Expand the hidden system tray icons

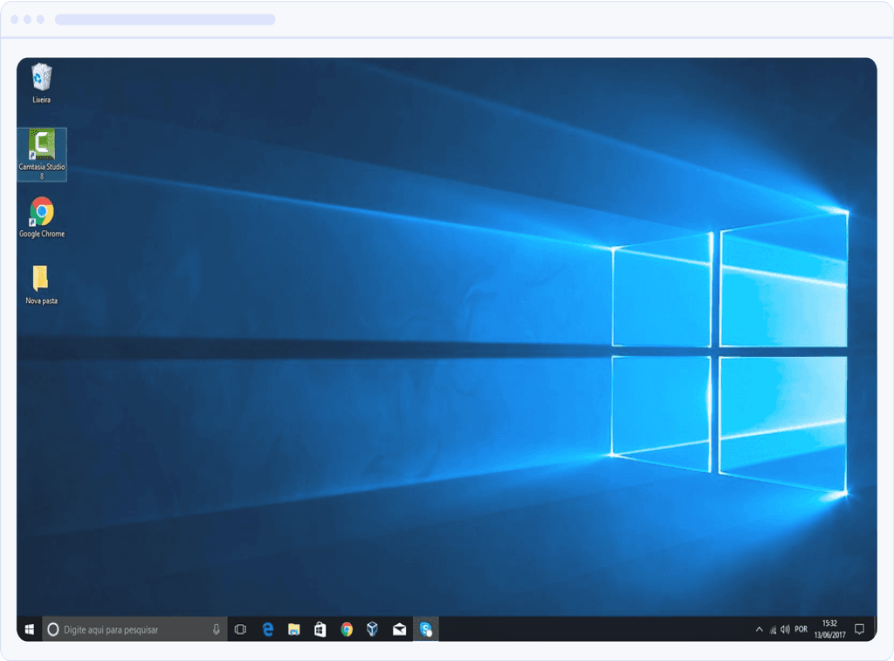click(x=759, y=629)
